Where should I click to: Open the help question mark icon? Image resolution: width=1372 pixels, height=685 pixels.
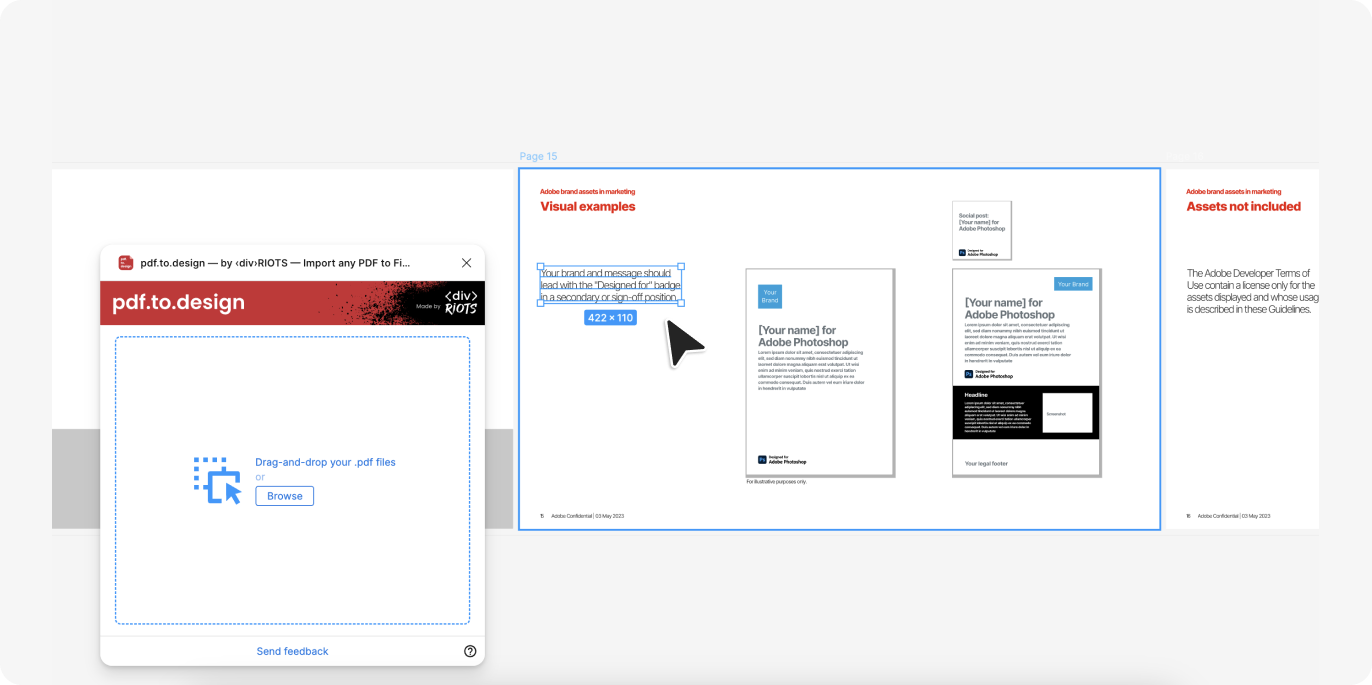tap(470, 651)
